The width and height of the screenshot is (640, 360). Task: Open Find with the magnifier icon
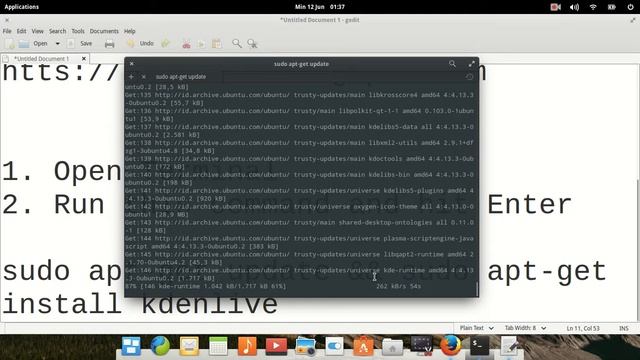tap(237, 43)
